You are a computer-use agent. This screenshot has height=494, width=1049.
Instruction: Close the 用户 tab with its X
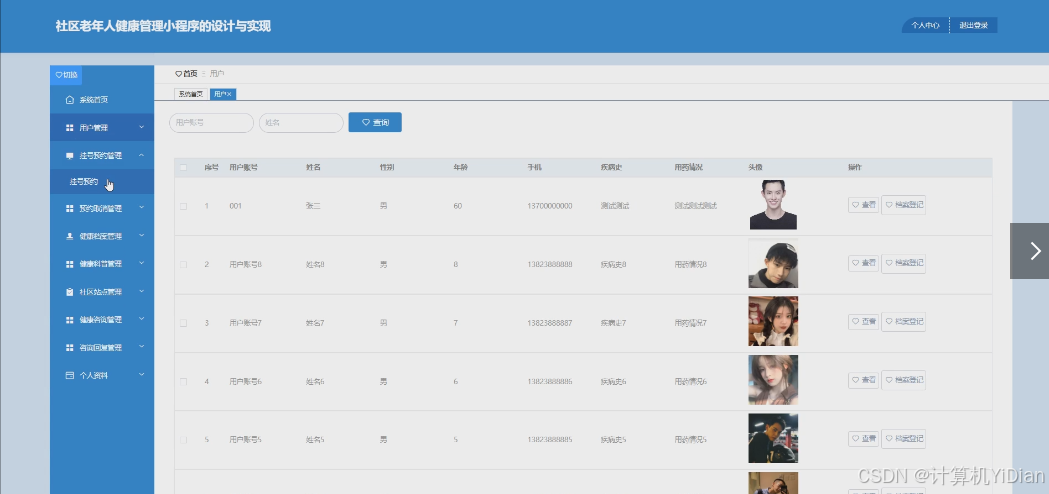(x=229, y=94)
